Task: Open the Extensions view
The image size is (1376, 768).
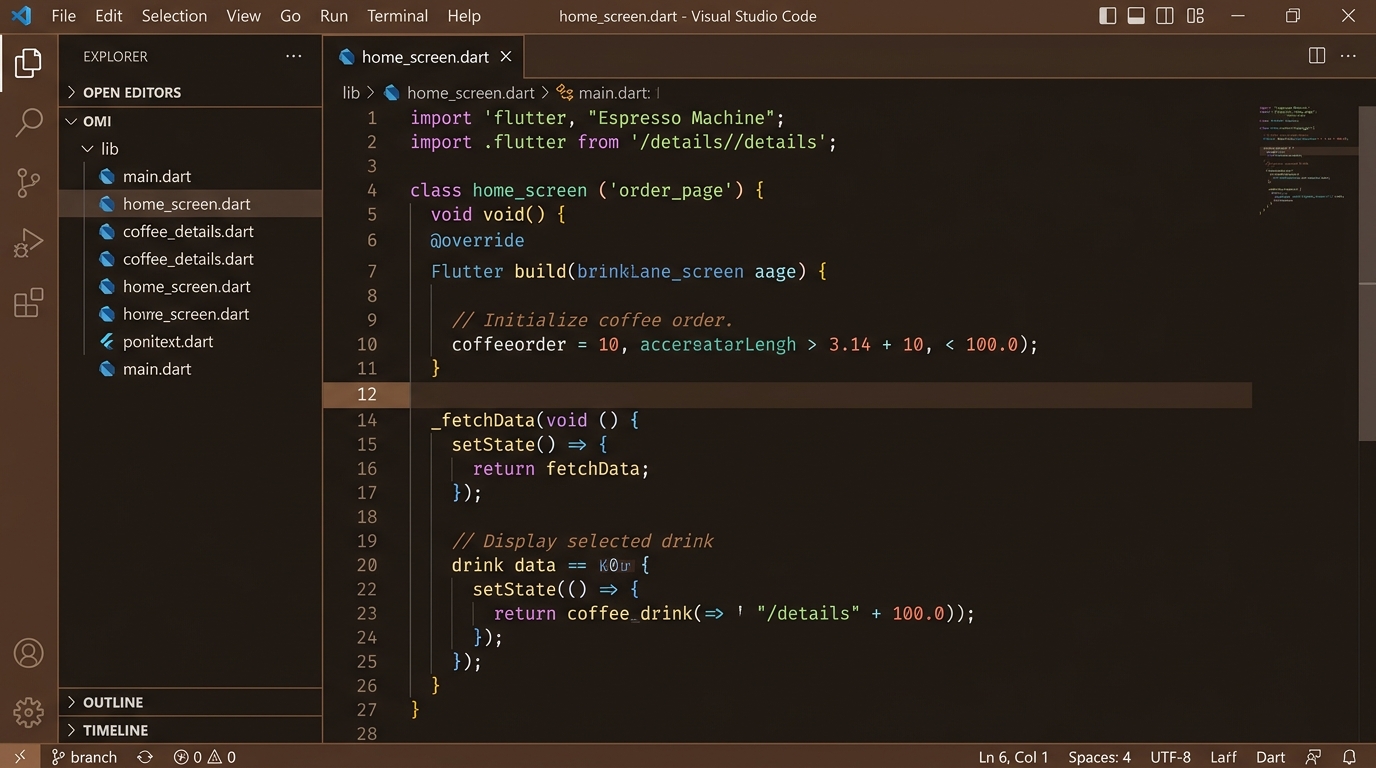Action: point(28,302)
